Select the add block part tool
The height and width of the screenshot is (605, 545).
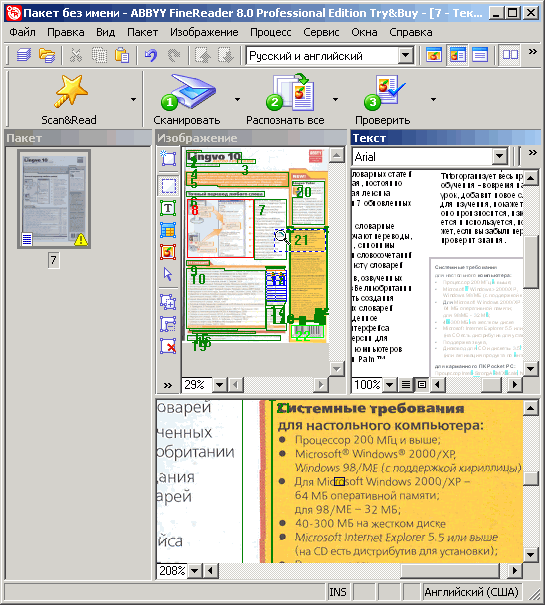coord(168,302)
